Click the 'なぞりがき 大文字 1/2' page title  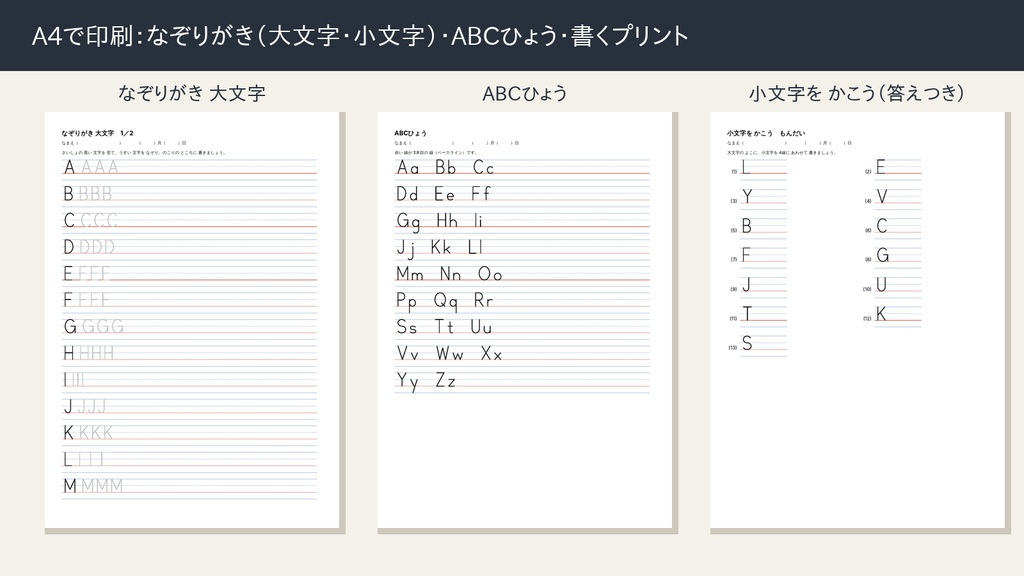click(97, 133)
